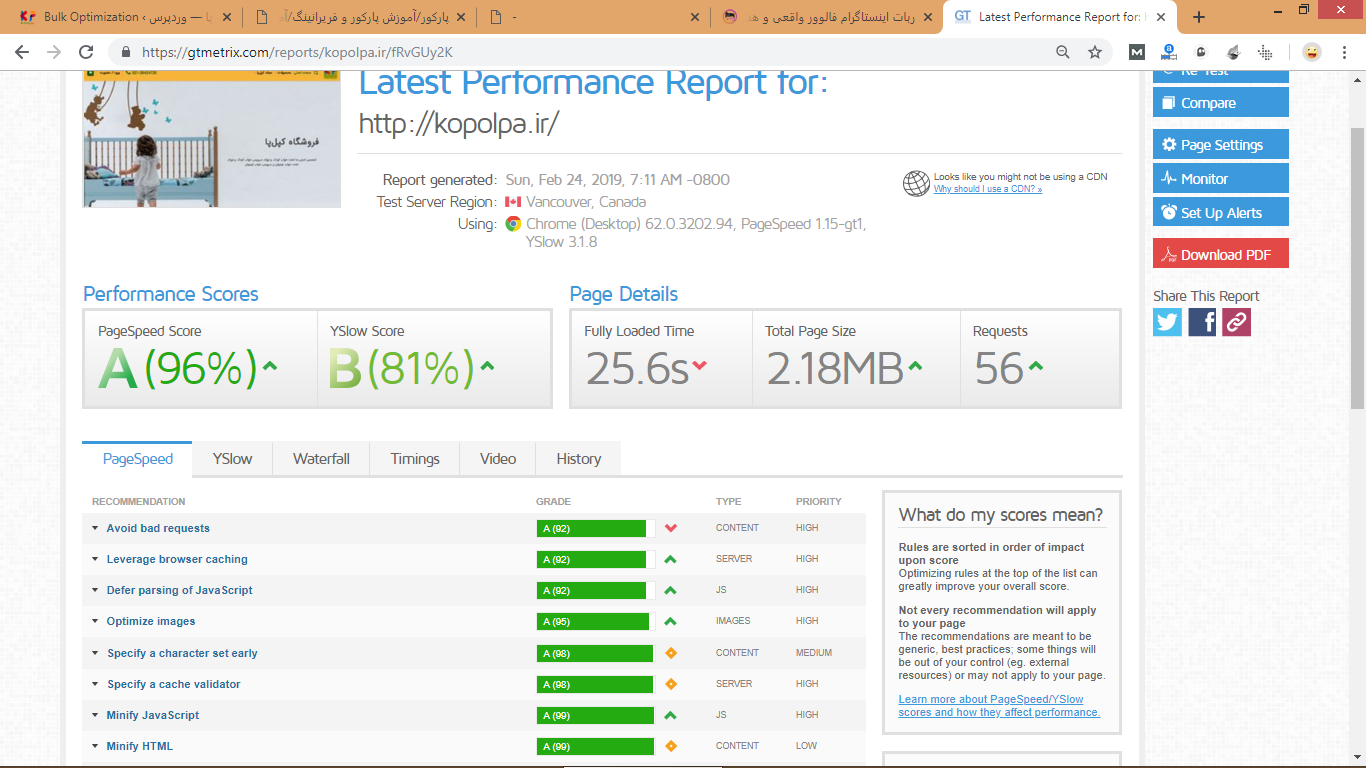
Task: Click the zoom magnifier icon in address bar
Action: click(1063, 52)
